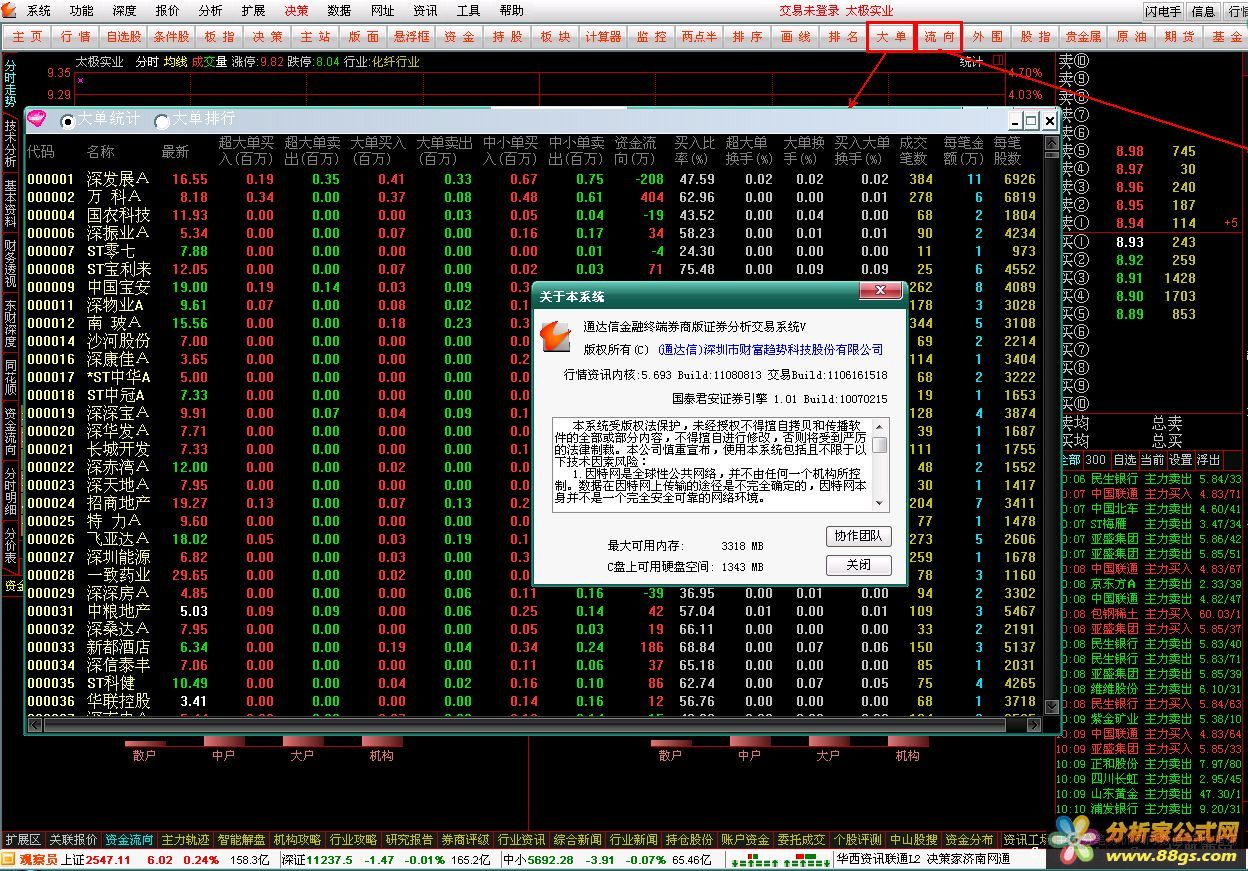Click the 大单统计 table horizontal scrollbar
Image resolution: width=1248 pixels, height=871 pixels.
[x=535, y=724]
